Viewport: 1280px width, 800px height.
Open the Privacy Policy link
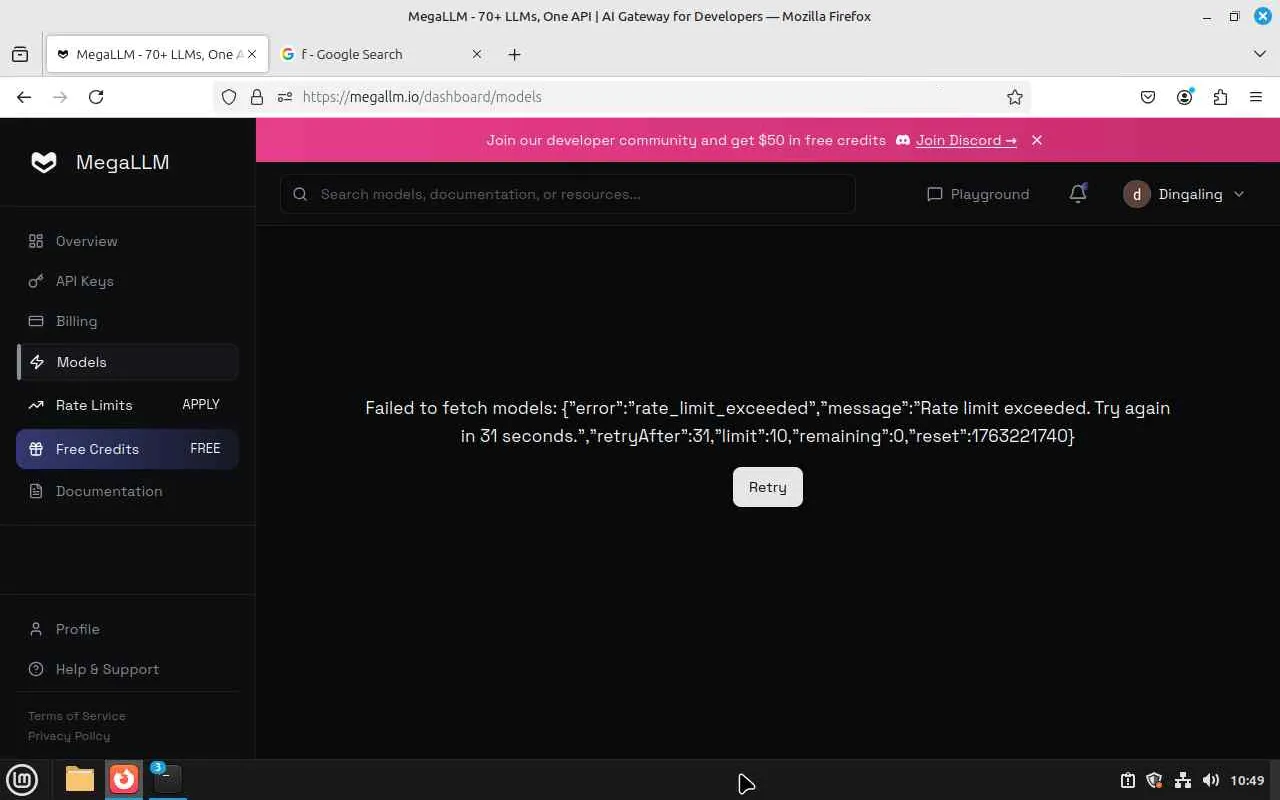[69, 736]
